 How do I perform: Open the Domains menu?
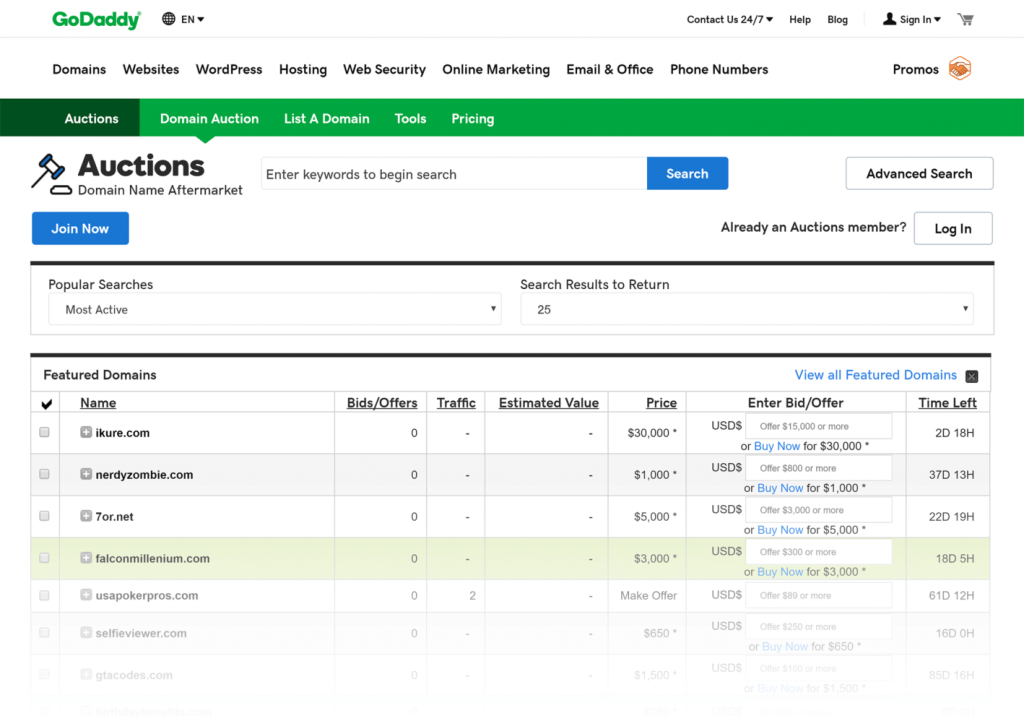[x=79, y=69]
